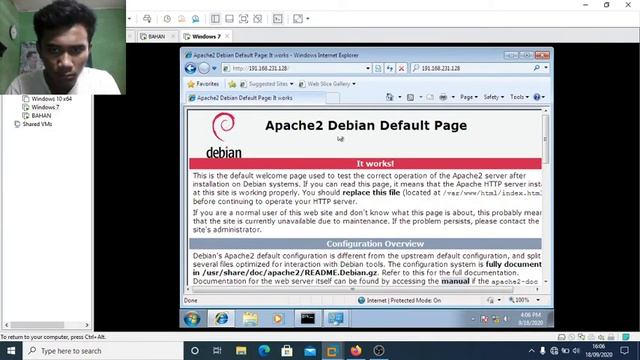Open Suggested Sites link

click(266, 84)
